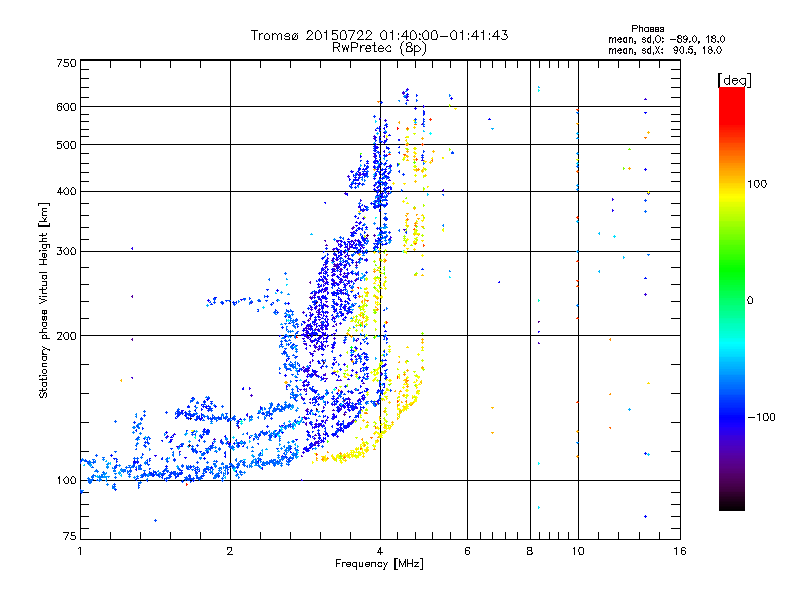The image size is (800, 600).
Task: Click the y-axis label "750"
Action: point(66,63)
